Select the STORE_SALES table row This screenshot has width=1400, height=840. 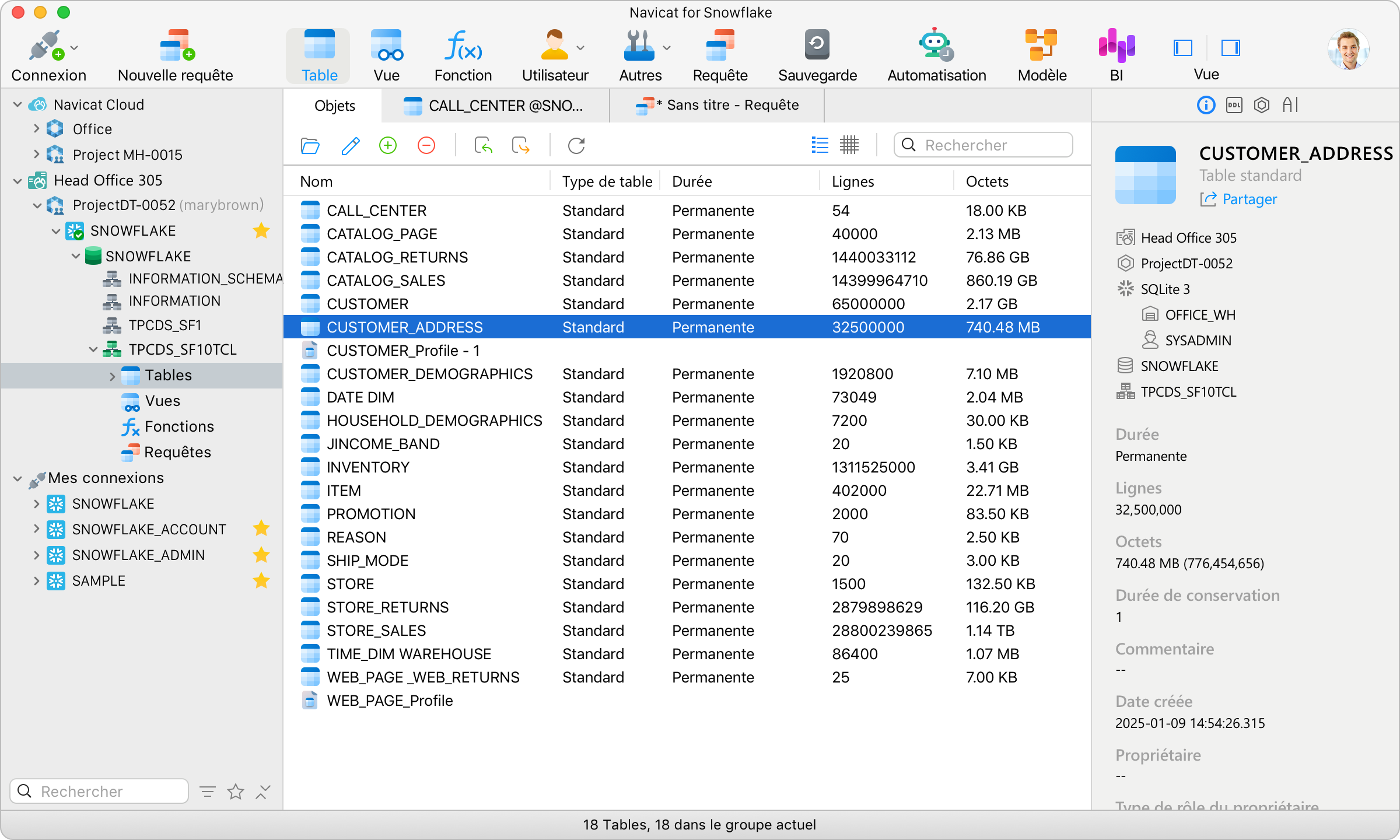[x=687, y=631]
